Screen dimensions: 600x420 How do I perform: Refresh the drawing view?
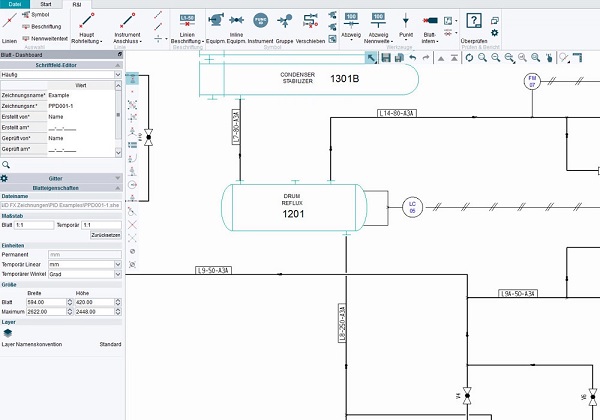pos(469,58)
